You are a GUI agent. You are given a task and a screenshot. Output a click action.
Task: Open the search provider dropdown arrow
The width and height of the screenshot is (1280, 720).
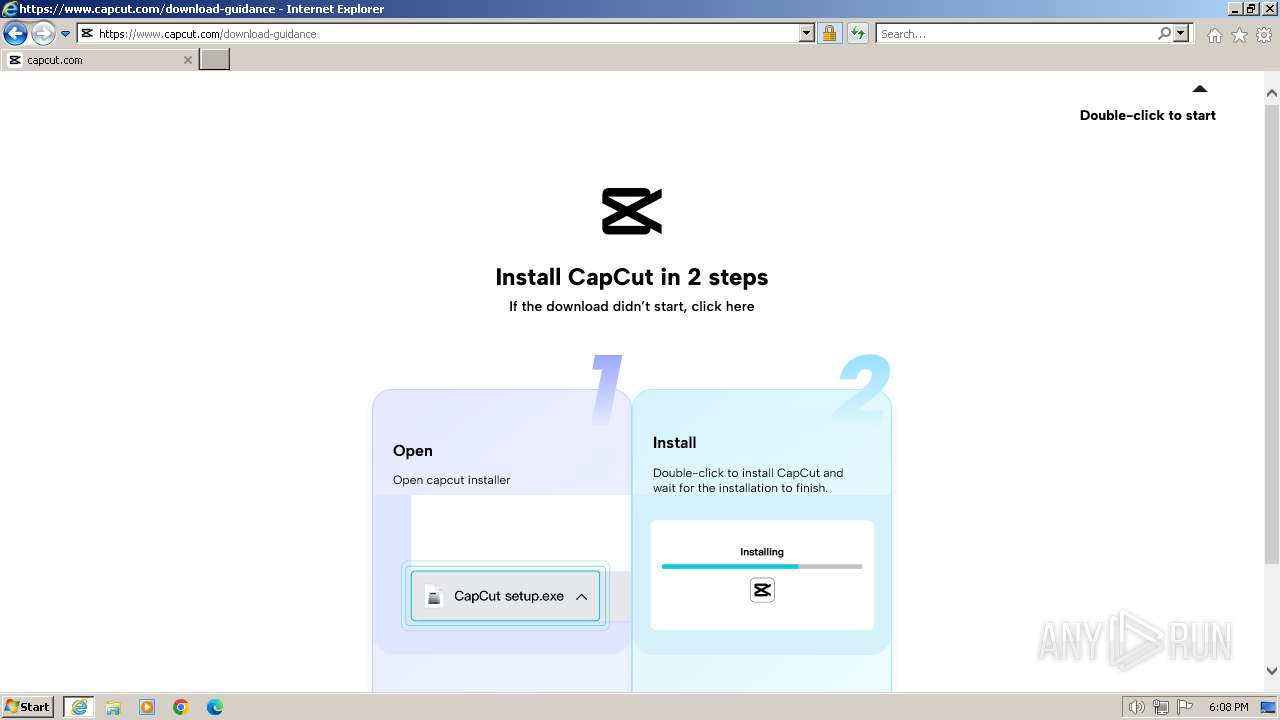(x=1181, y=33)
